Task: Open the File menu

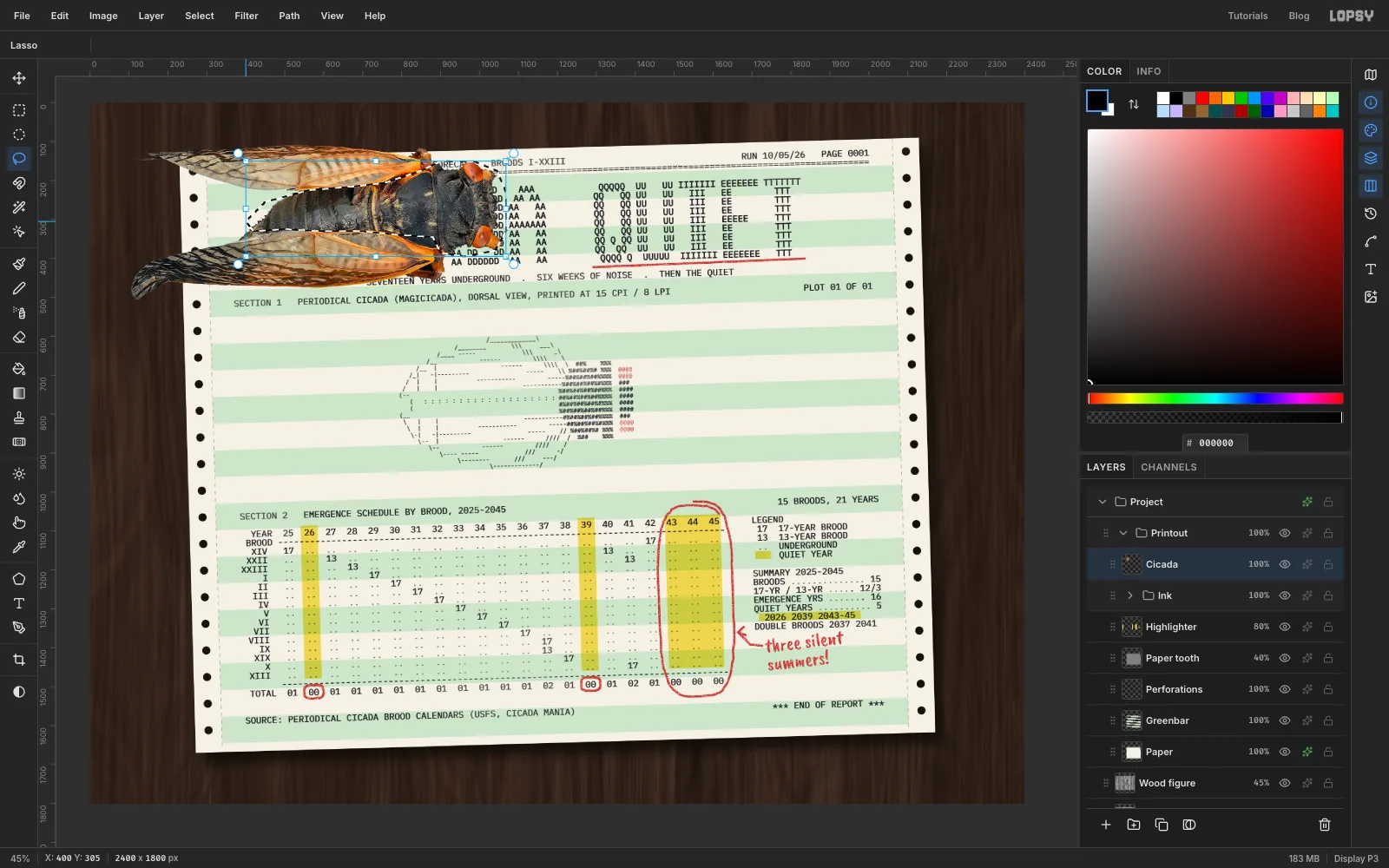Action: (x=23, y=16)
